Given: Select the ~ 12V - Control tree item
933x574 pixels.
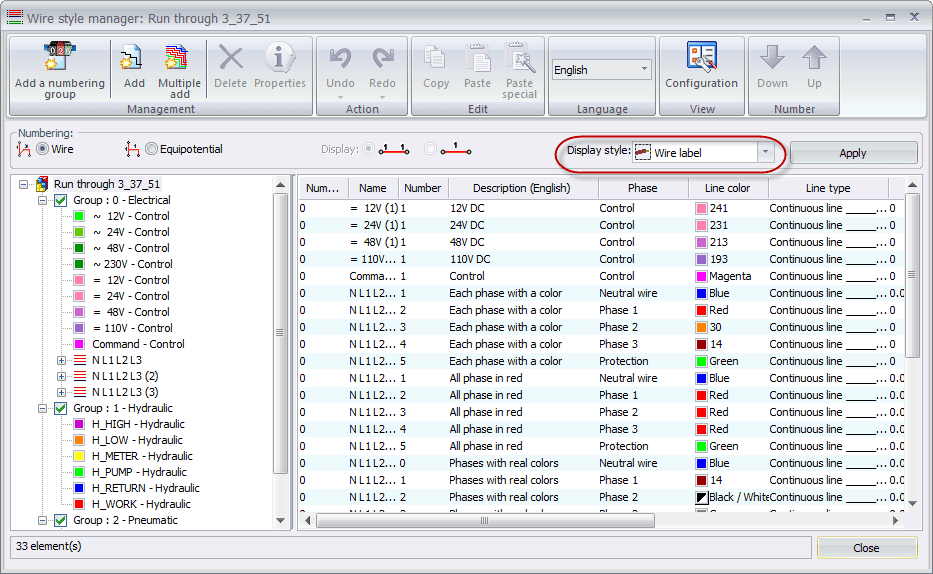Looking at the screenshot, I should 131,216.
